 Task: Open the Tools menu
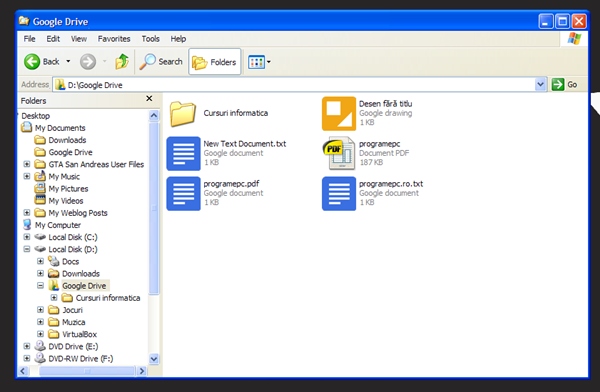[150, 39]
